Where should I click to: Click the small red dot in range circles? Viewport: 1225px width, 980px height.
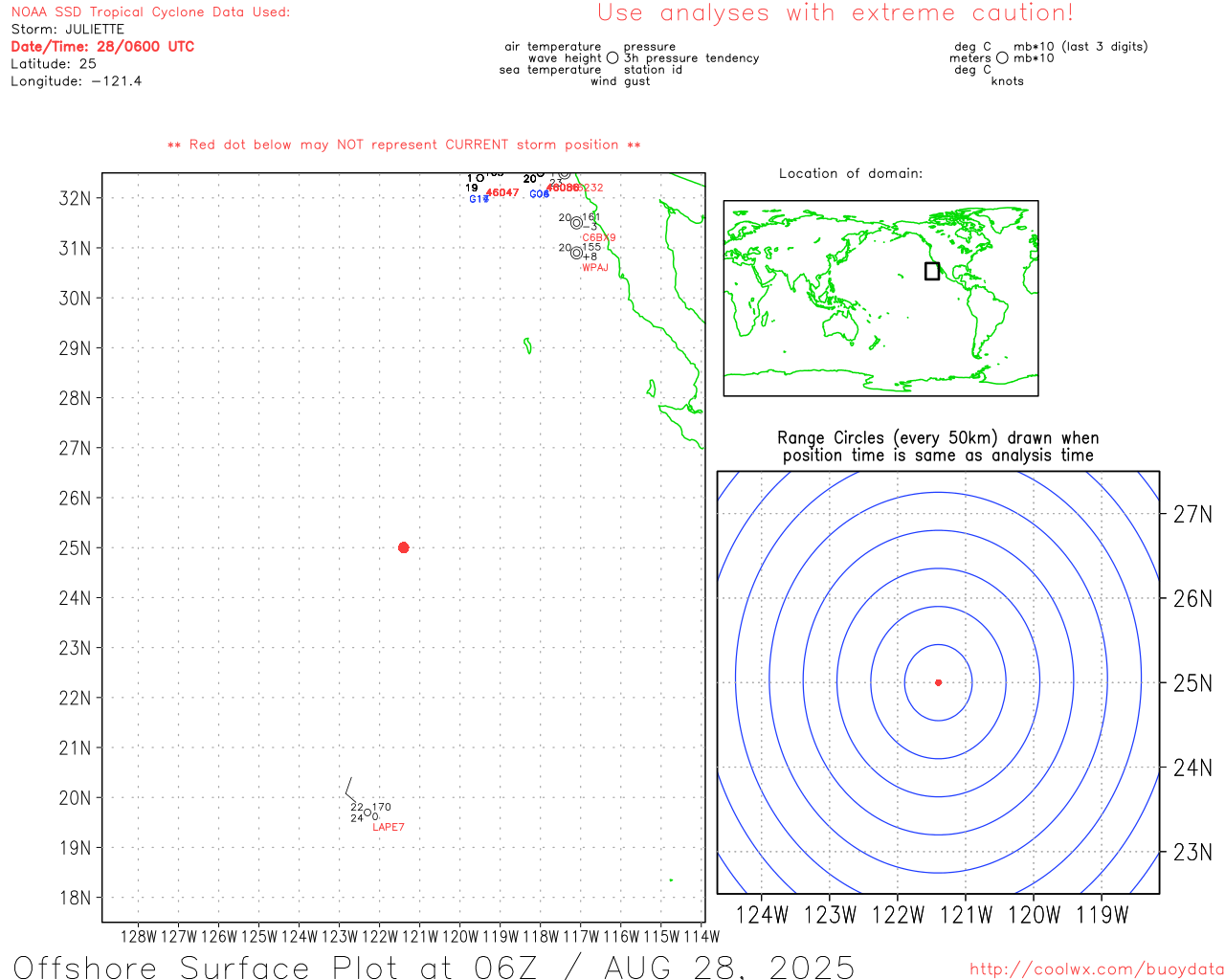(x=938, y=682)
